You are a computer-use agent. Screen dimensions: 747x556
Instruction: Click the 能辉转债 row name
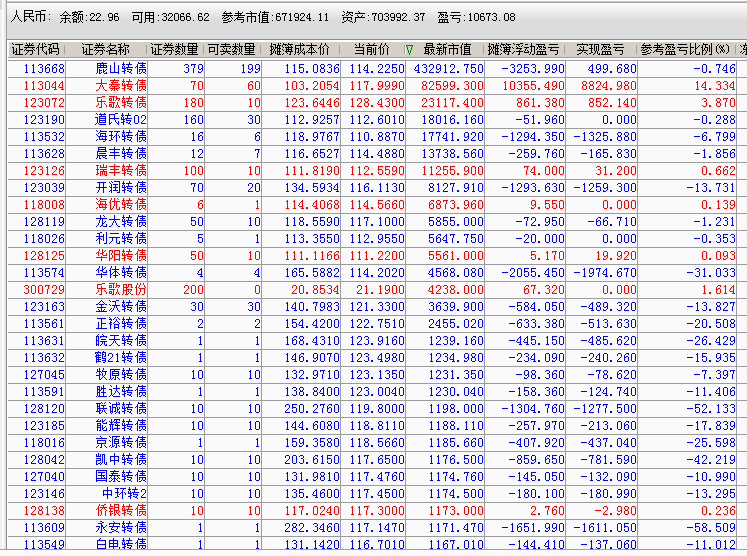pos(121,426)
